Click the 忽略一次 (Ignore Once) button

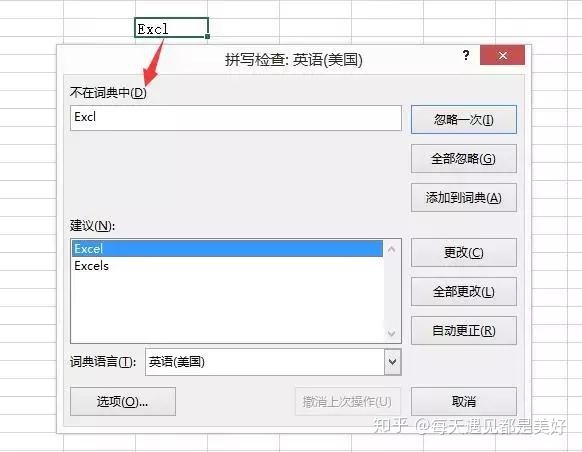pos(464,119)
